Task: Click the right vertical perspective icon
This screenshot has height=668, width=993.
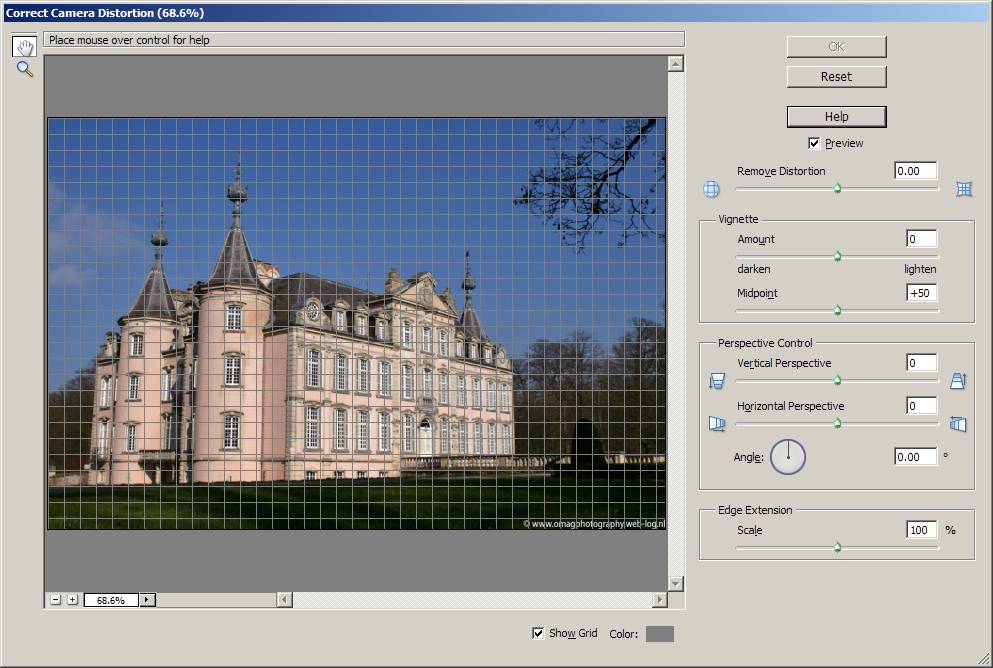Action: point(958,381)
